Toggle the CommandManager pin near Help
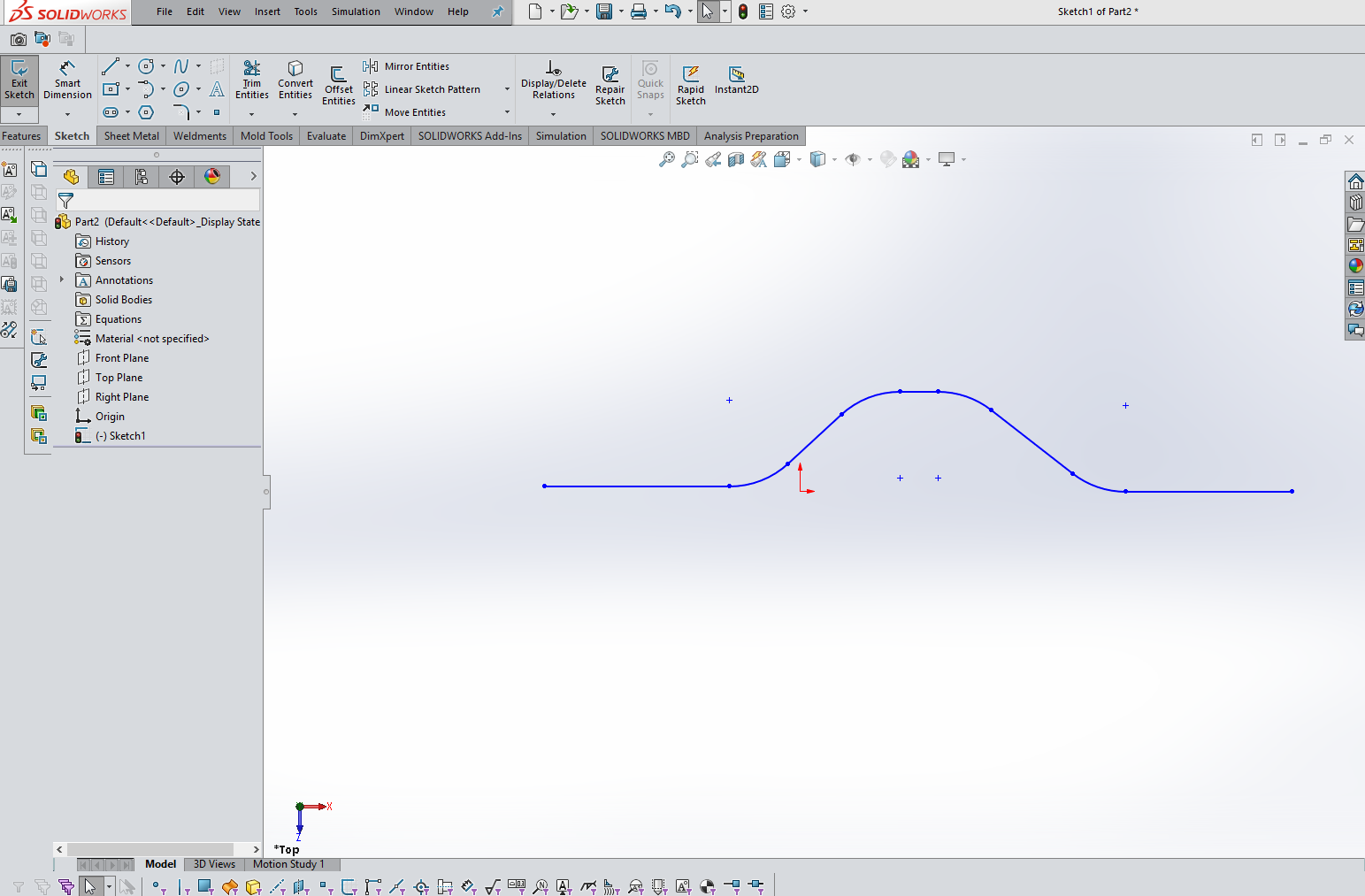1365x896 pixels. (x=497, y=11)
